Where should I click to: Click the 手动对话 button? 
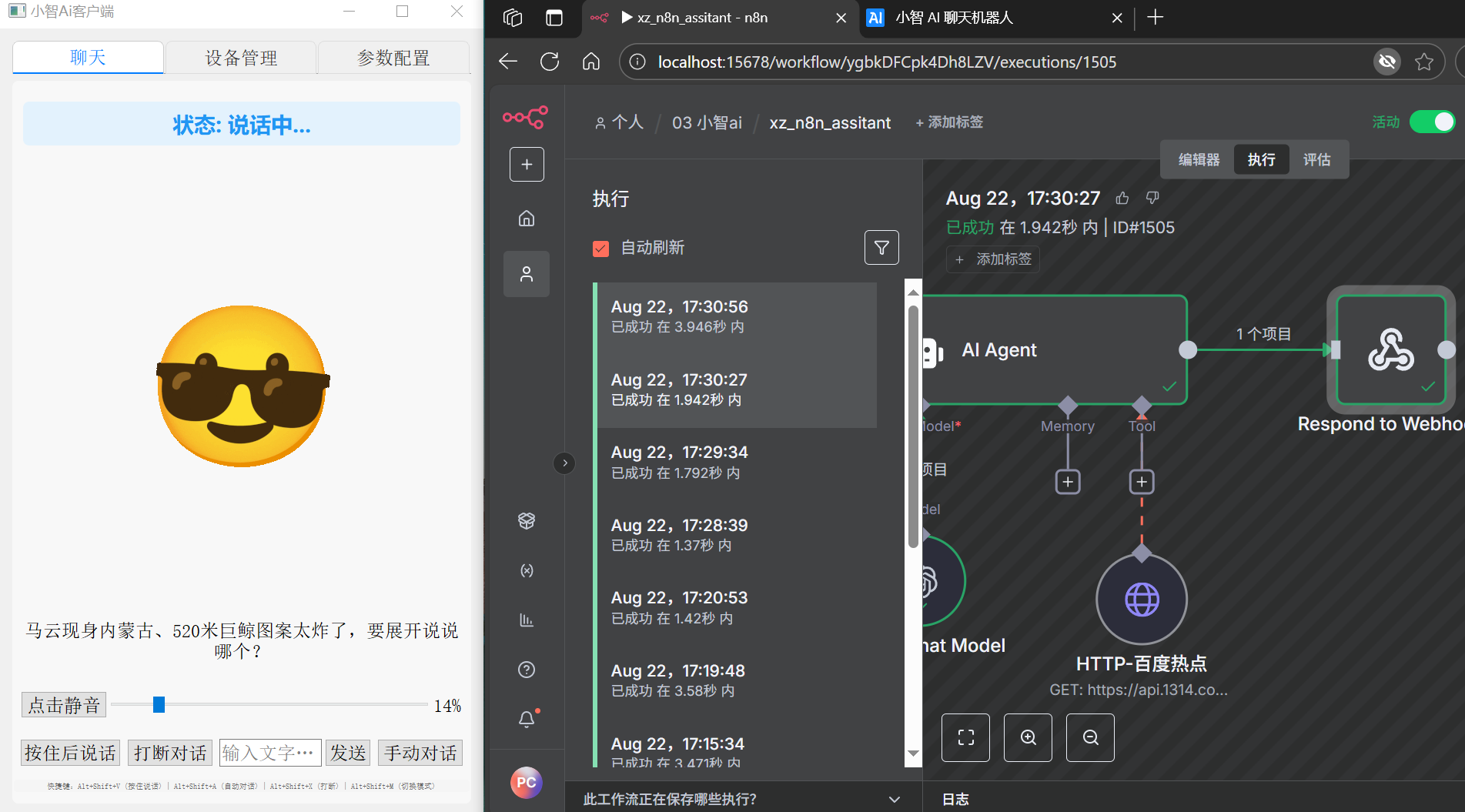point(420,753)
